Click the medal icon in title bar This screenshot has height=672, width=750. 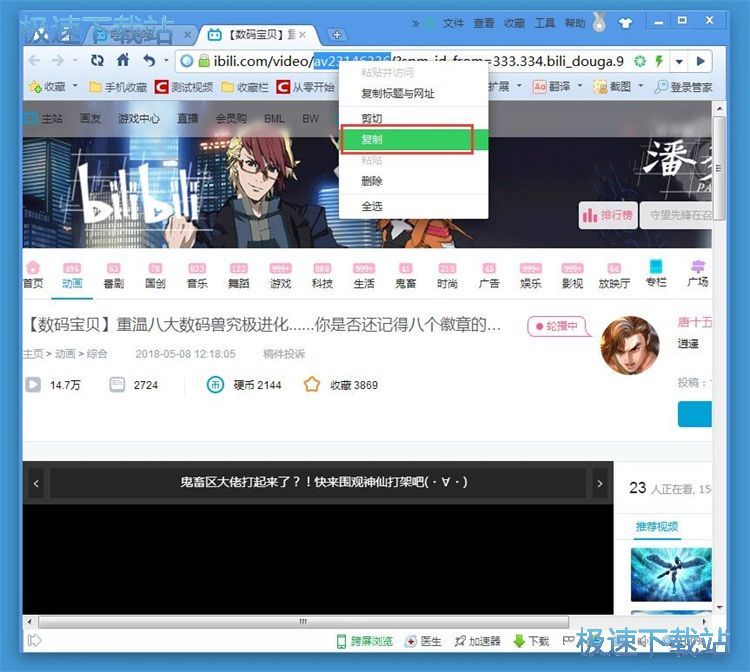(599, 22)
